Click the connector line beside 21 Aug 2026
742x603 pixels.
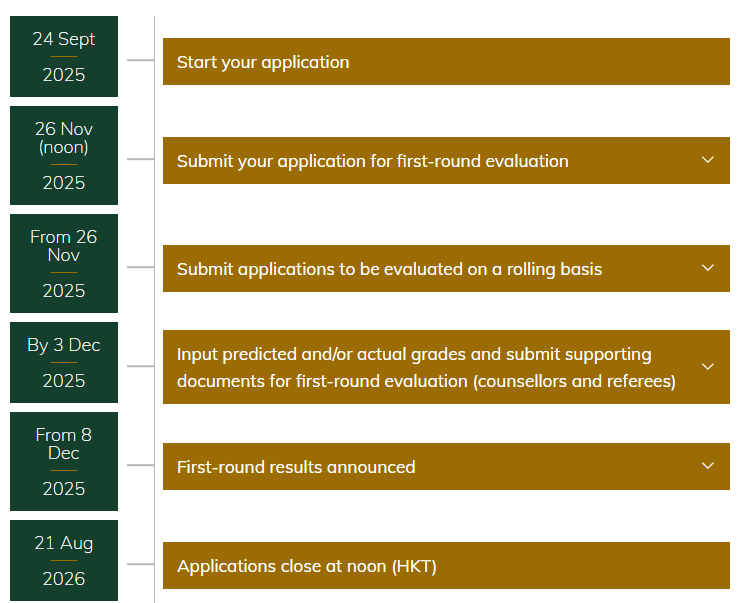tap(141, 564)
